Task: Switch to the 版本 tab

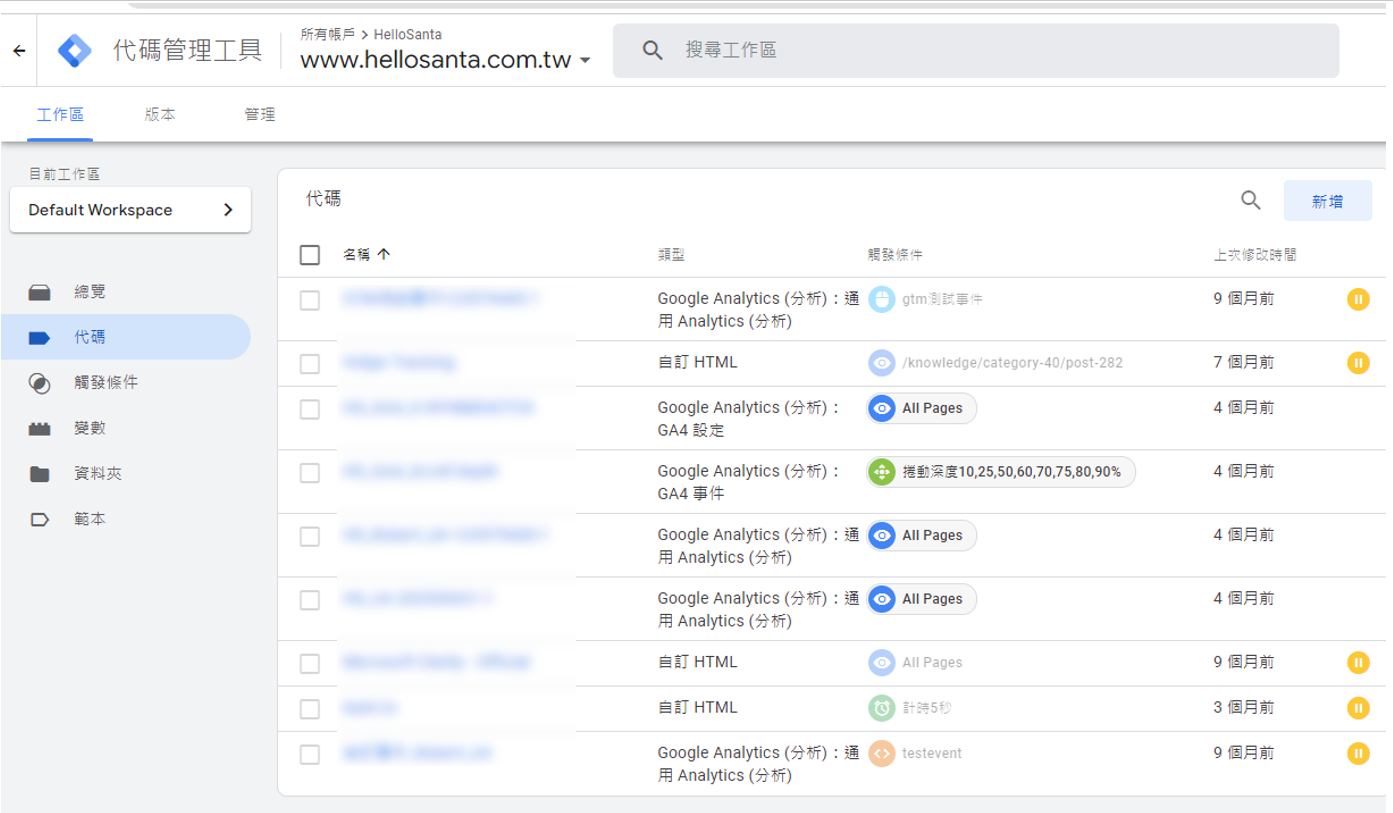Action: point(160,115)
